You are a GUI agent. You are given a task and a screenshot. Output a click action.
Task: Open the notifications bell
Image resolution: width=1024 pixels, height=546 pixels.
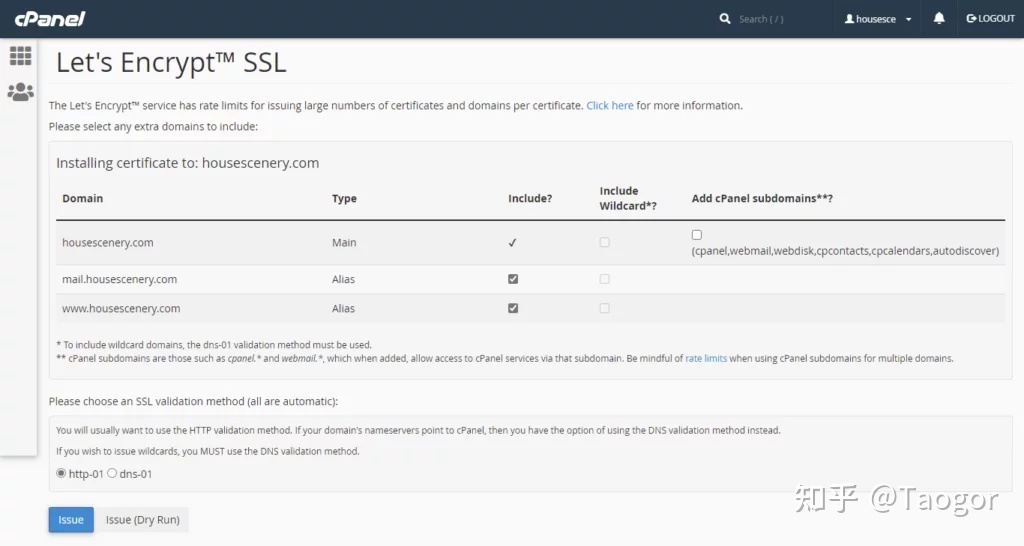click(939, 18)
